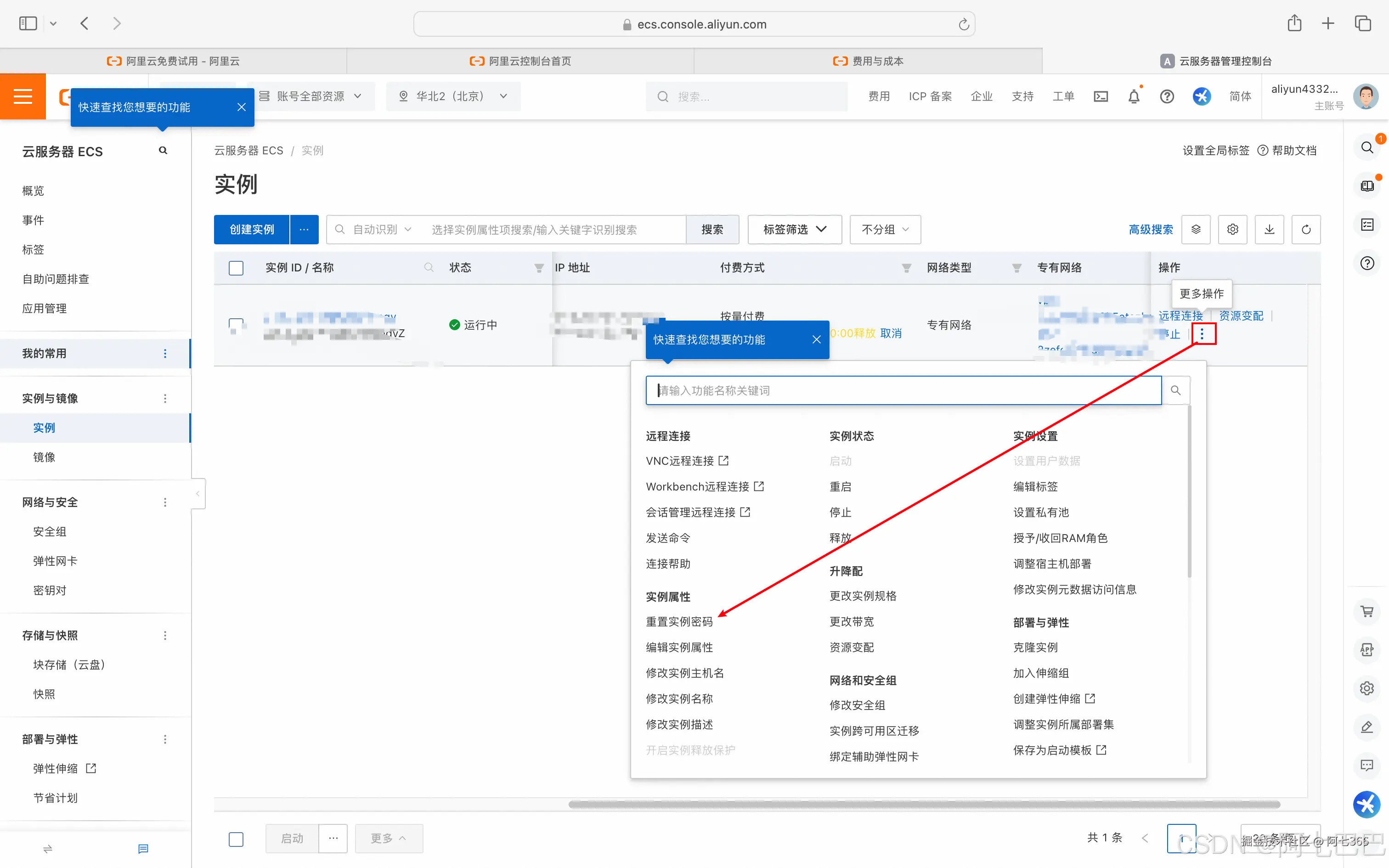Open the shopping cart icon in right sidebar
Viewport: 1389px width, 868px height.
click(x=1366, y=611)
